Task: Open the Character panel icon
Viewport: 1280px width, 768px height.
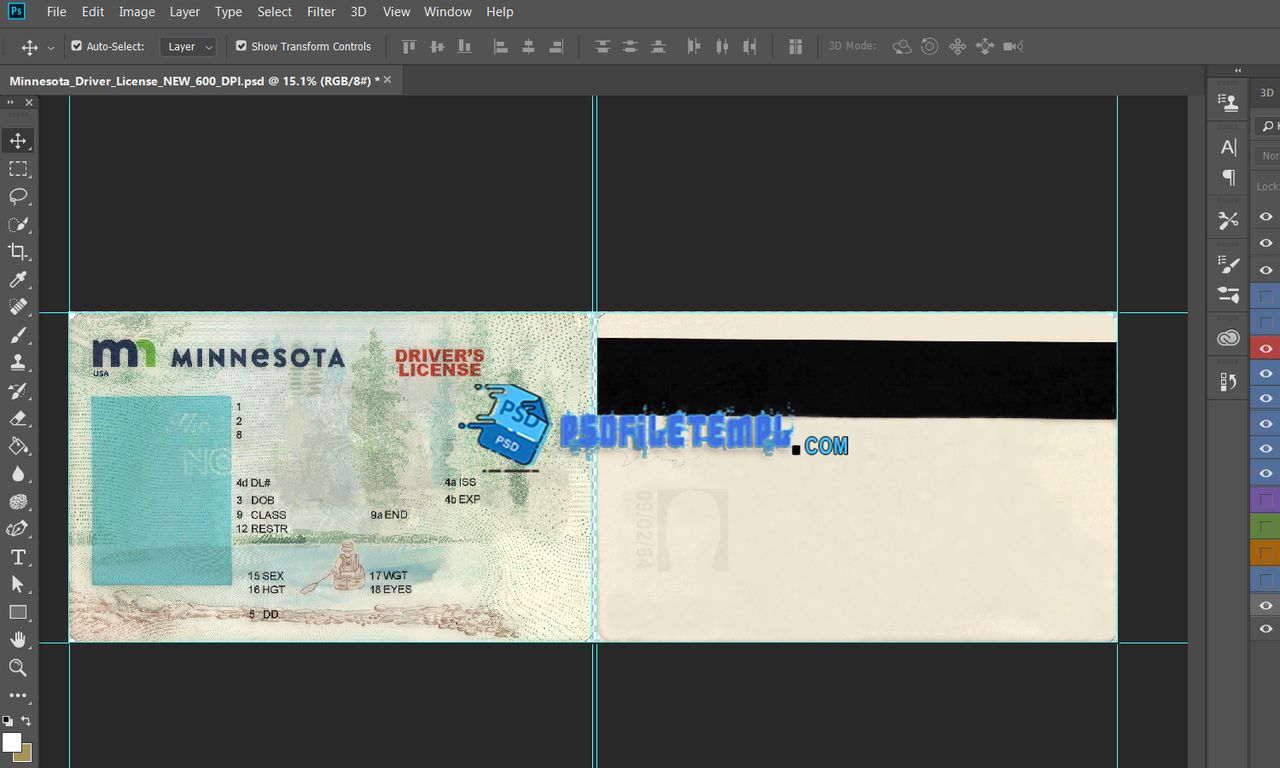Action: [x=1229, y=147]
